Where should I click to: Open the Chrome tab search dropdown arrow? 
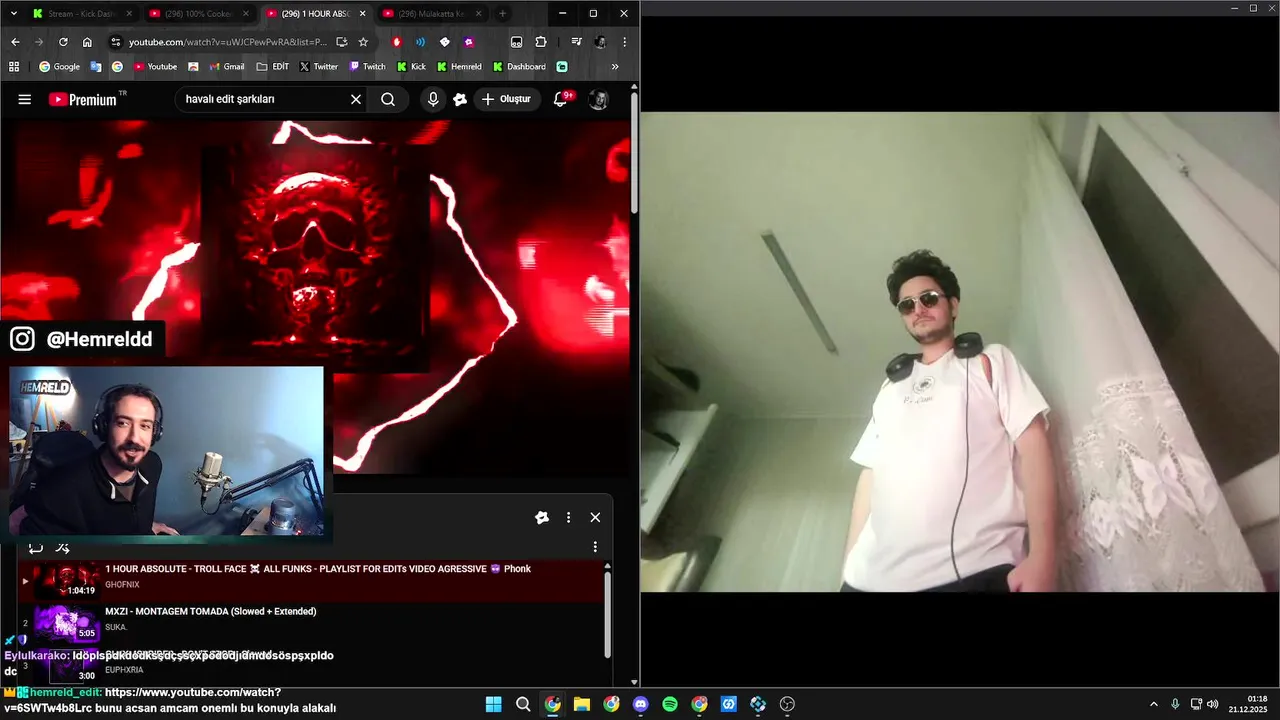coord(13,13)
